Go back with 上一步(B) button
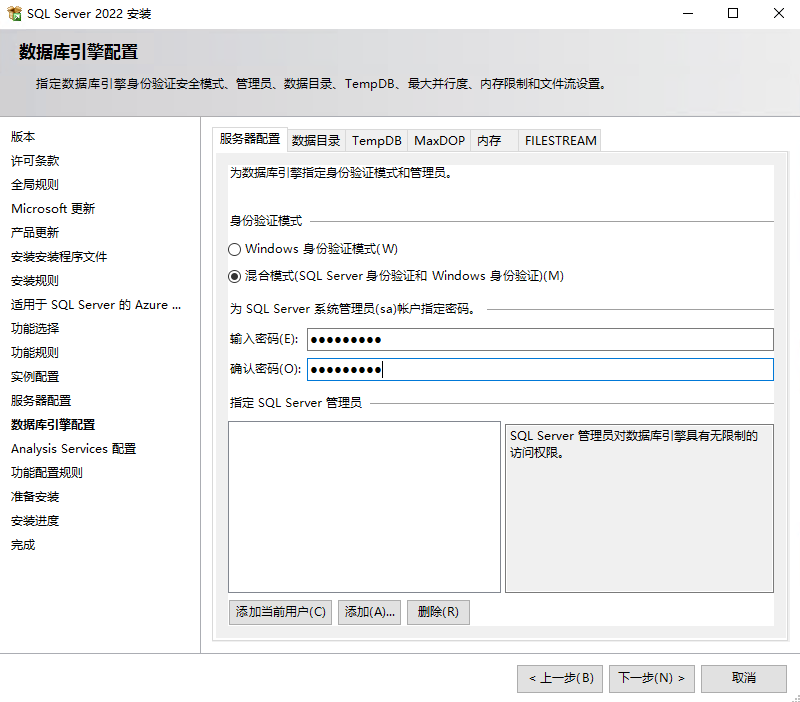This screenshot has width=800, height=702. (x=560, y=679)
